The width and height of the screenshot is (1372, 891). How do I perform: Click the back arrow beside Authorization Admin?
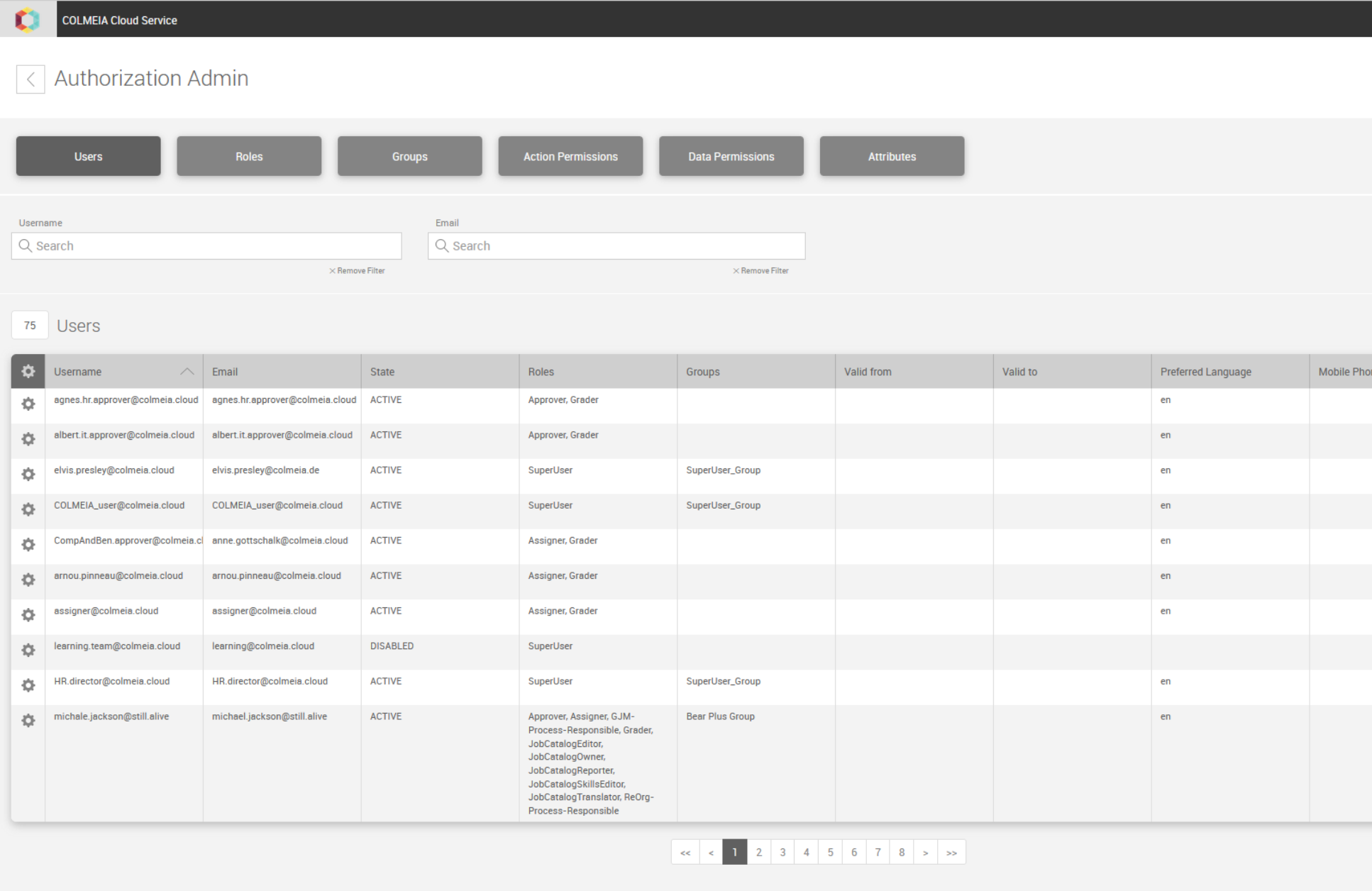[x=31, y=79]
